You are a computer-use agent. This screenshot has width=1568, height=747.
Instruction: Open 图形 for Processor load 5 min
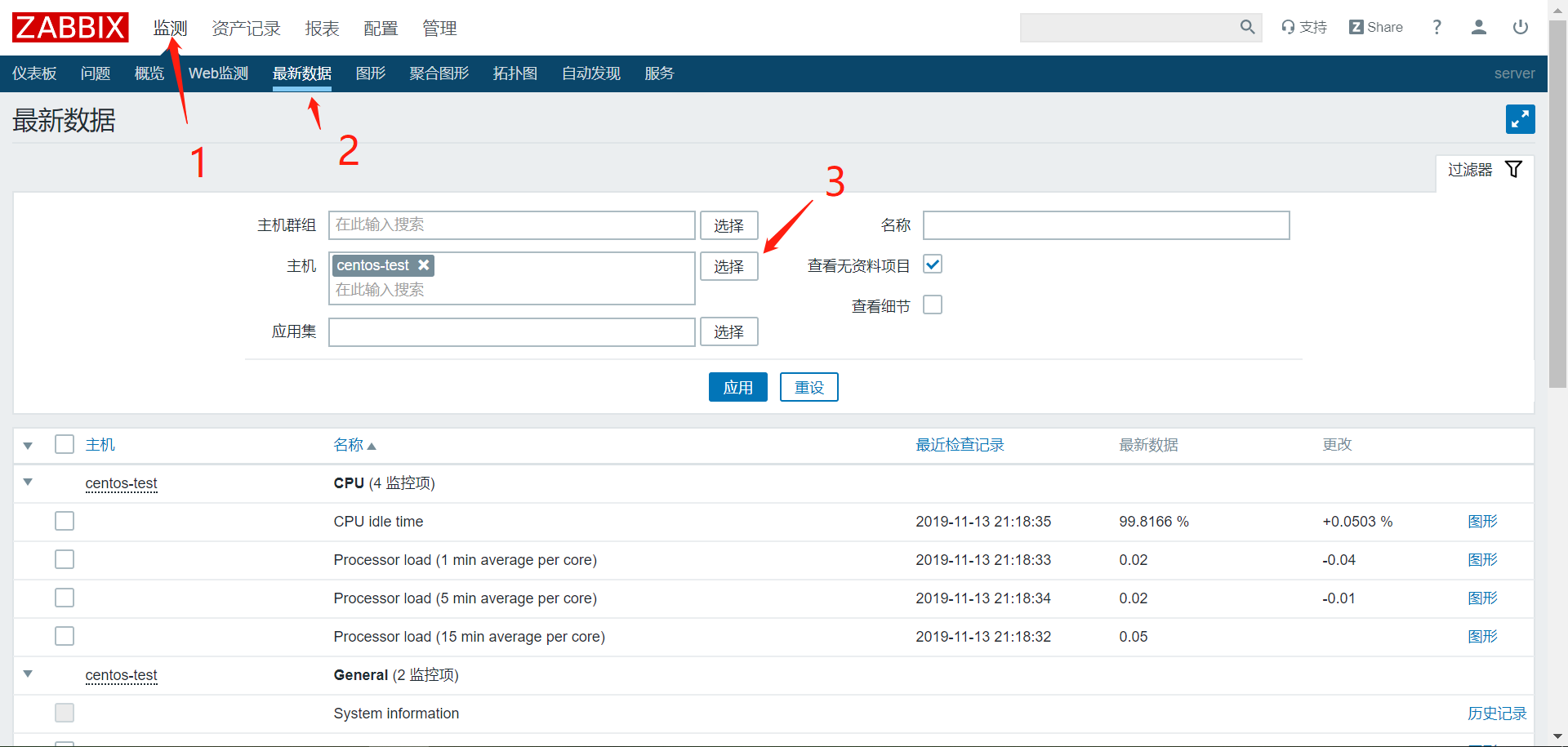point(1482,598)
